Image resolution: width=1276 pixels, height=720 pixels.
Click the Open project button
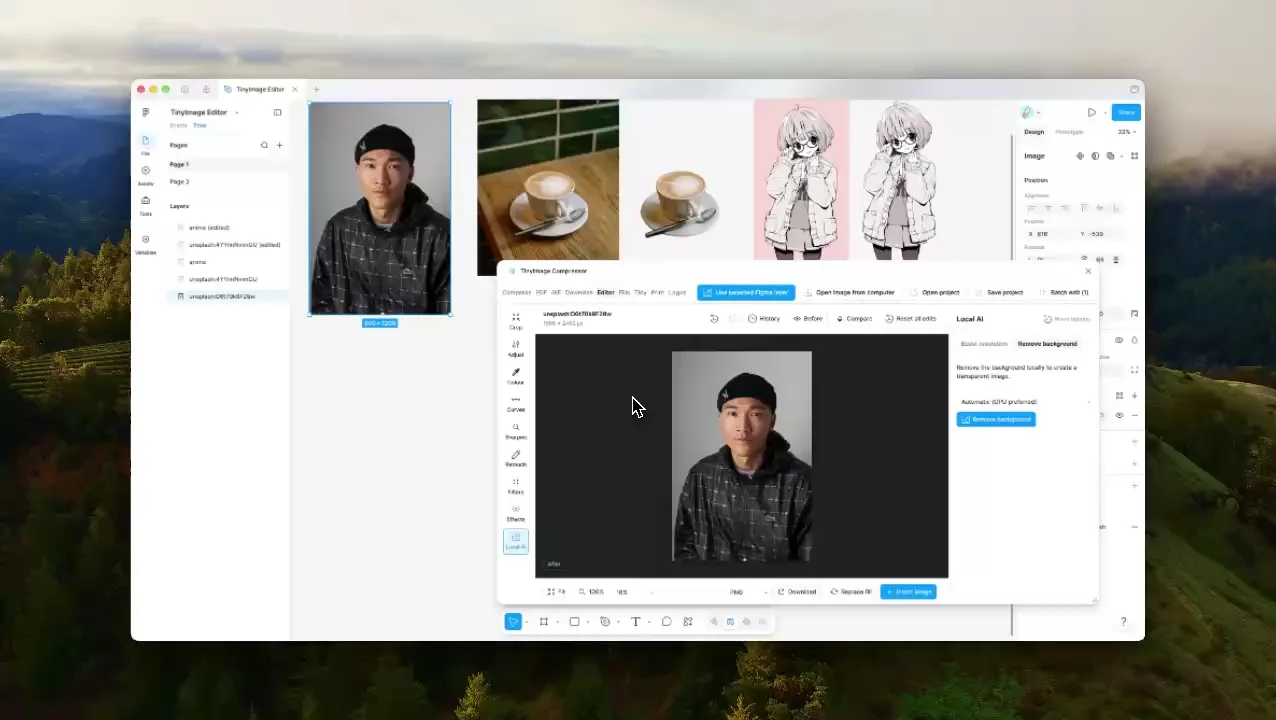tap(935, 293)
